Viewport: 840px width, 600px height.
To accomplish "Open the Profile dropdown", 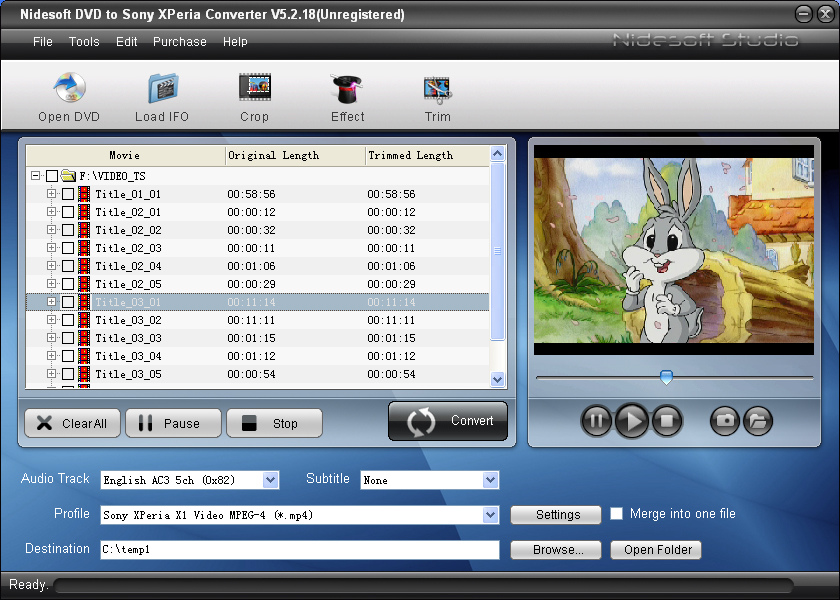I will [490, 515].
